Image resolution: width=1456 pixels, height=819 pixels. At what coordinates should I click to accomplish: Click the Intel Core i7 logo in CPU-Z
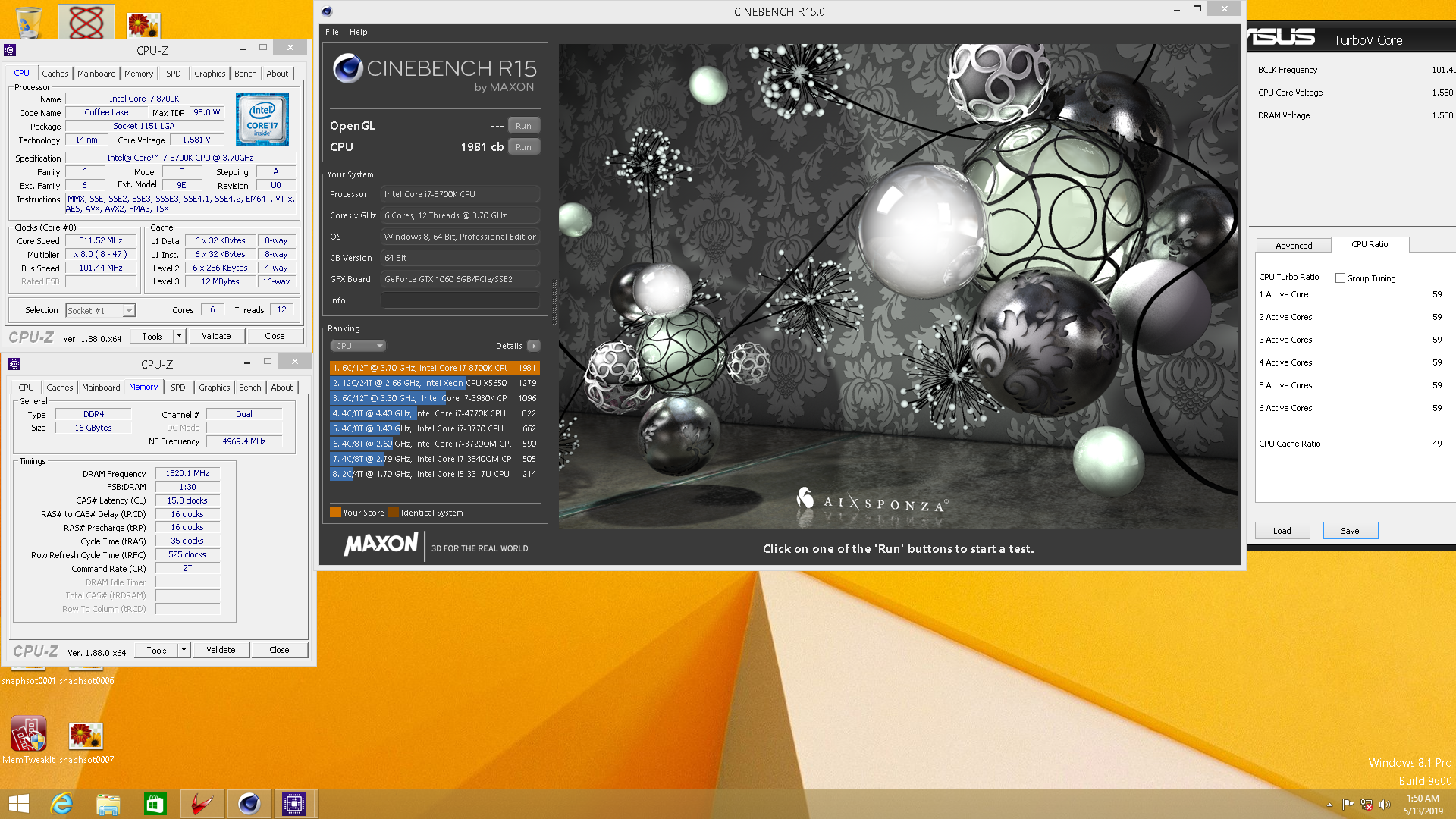(262, 119)
